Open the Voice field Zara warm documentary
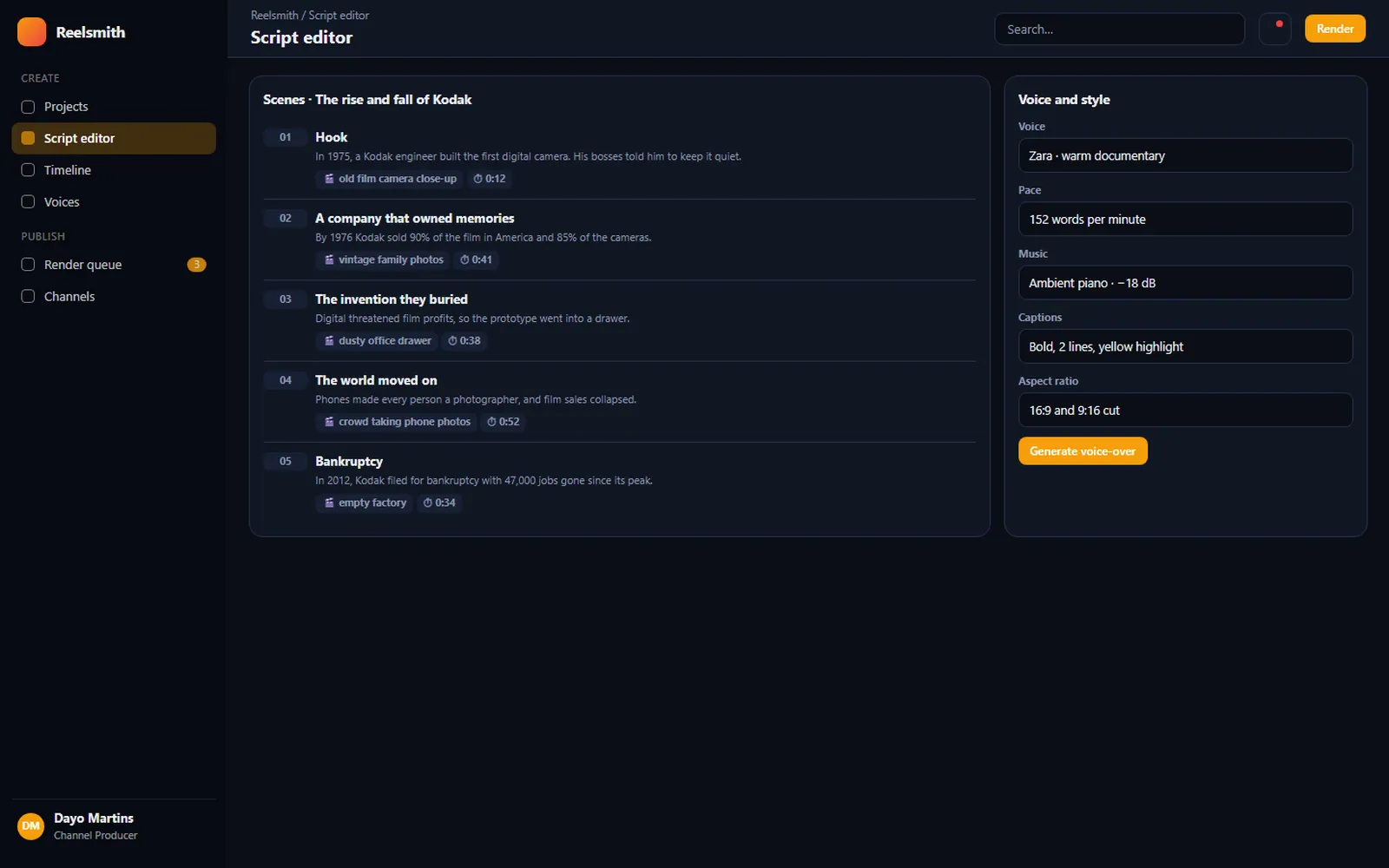The image size is (1389, 868). pyautogui.click(x=1185, y=155)
